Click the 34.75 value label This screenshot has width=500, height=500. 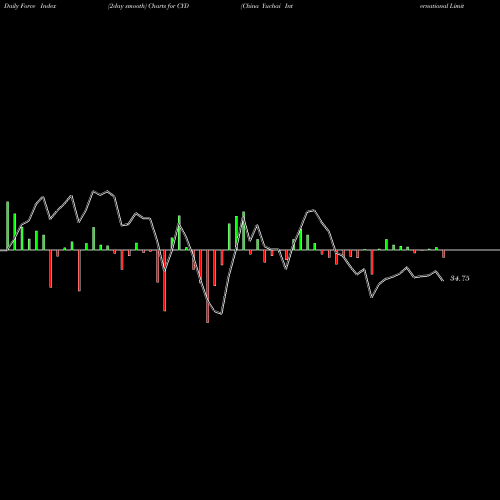460,278
